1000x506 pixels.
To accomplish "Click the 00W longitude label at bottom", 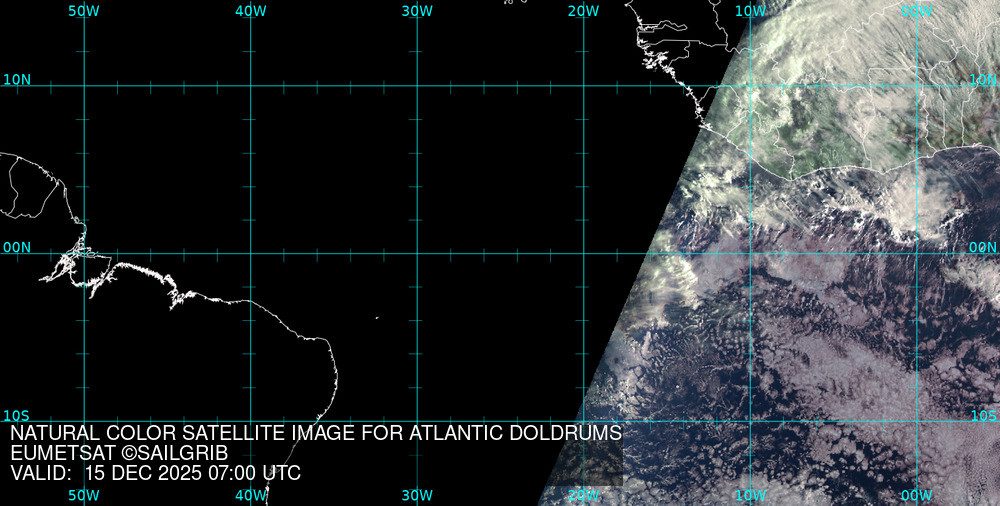I will (x=916, y=495).
